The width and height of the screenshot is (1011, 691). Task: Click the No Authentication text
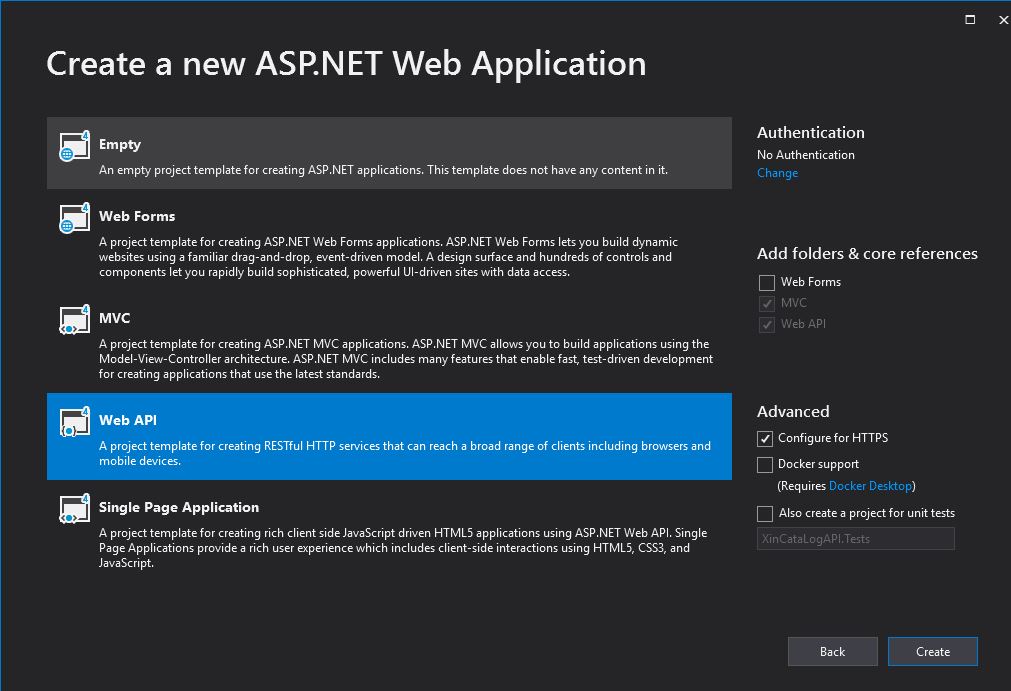tap(806, 155)
